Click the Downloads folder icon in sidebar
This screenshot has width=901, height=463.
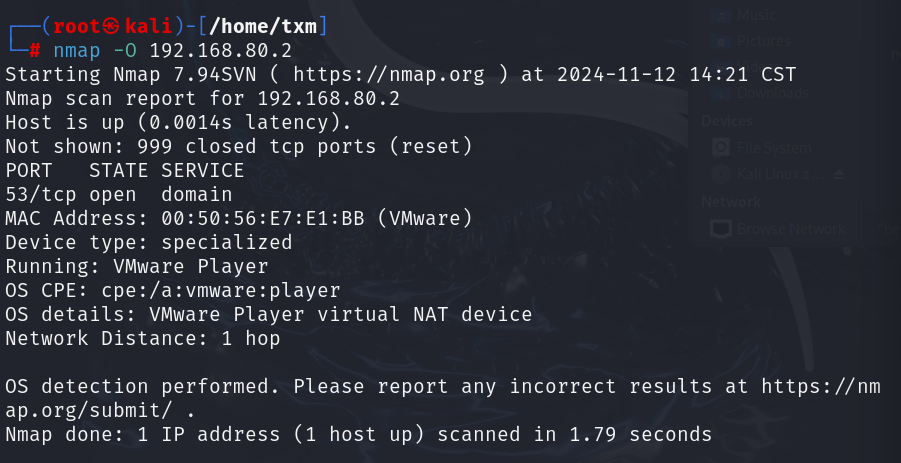(x=721, y=92)
